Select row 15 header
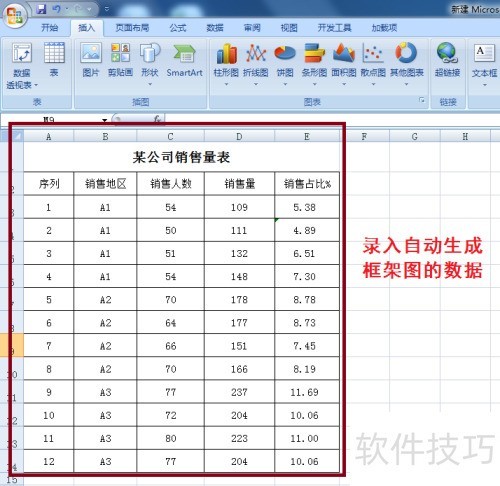The height and width of the screenshot is (486, 500). [x=12, y=480]
